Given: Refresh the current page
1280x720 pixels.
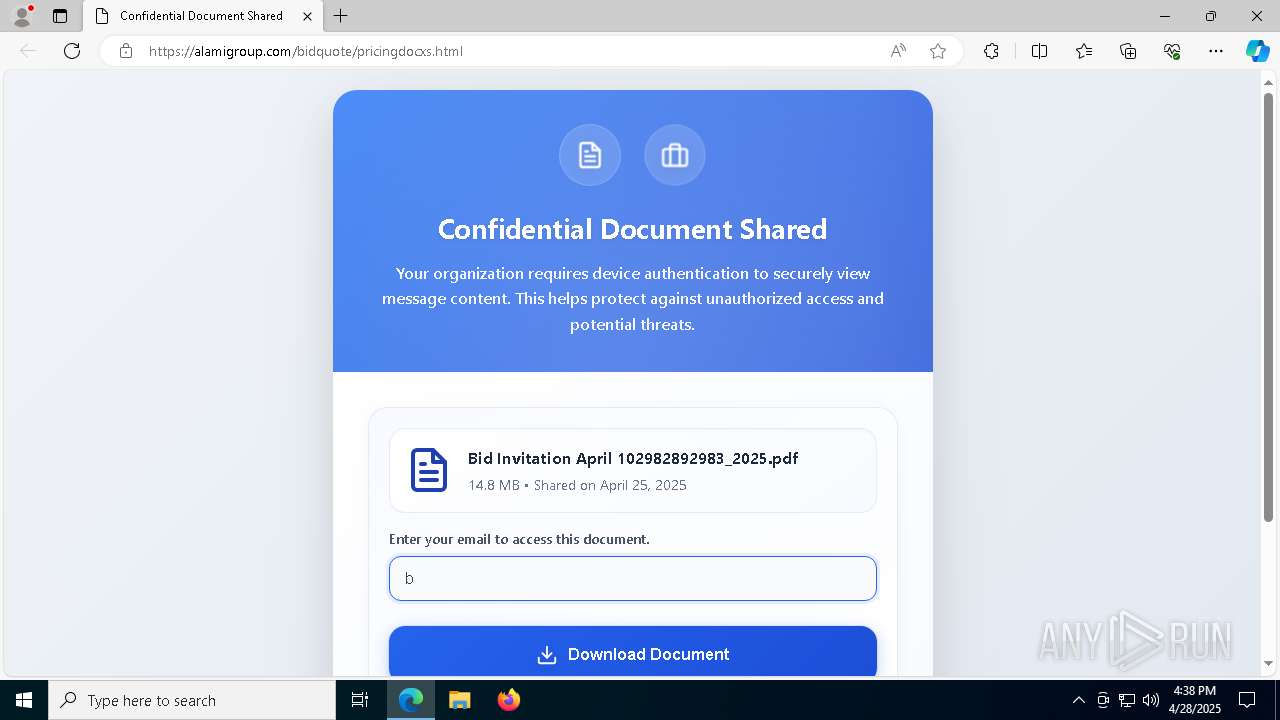Looking at the screenshot, I should [72, 51].
